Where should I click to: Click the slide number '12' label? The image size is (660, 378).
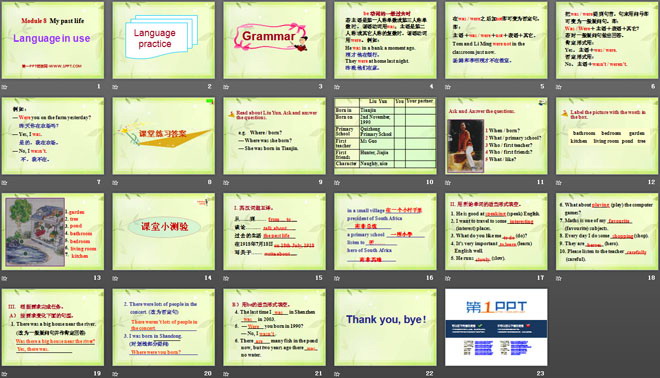(651, 182)
